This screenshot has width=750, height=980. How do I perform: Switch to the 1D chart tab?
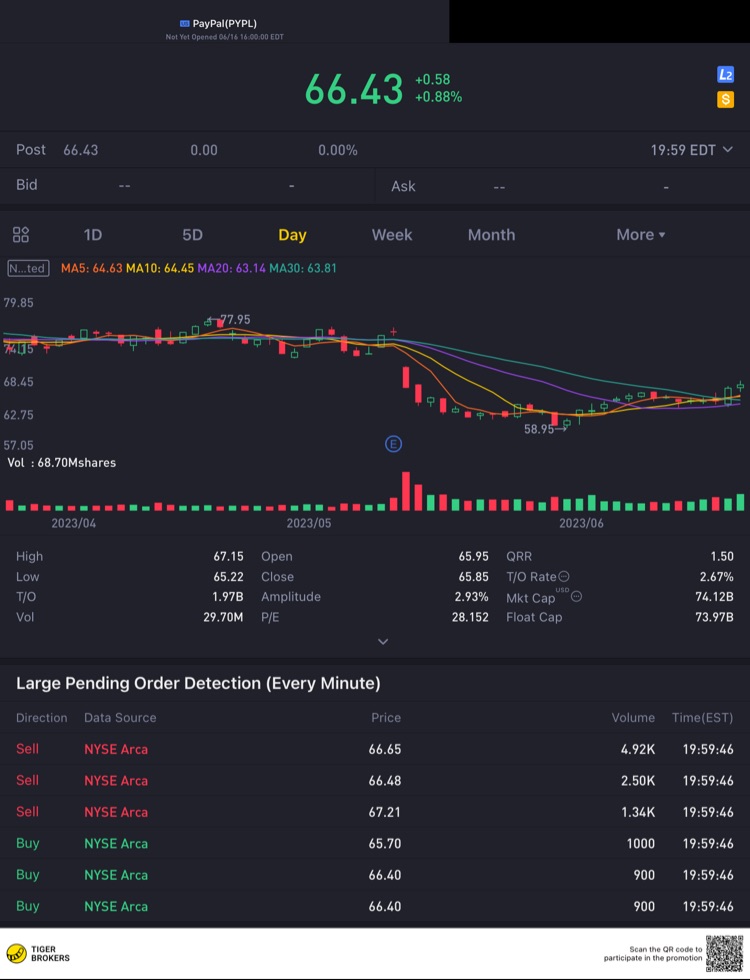(x=92, y=235)
